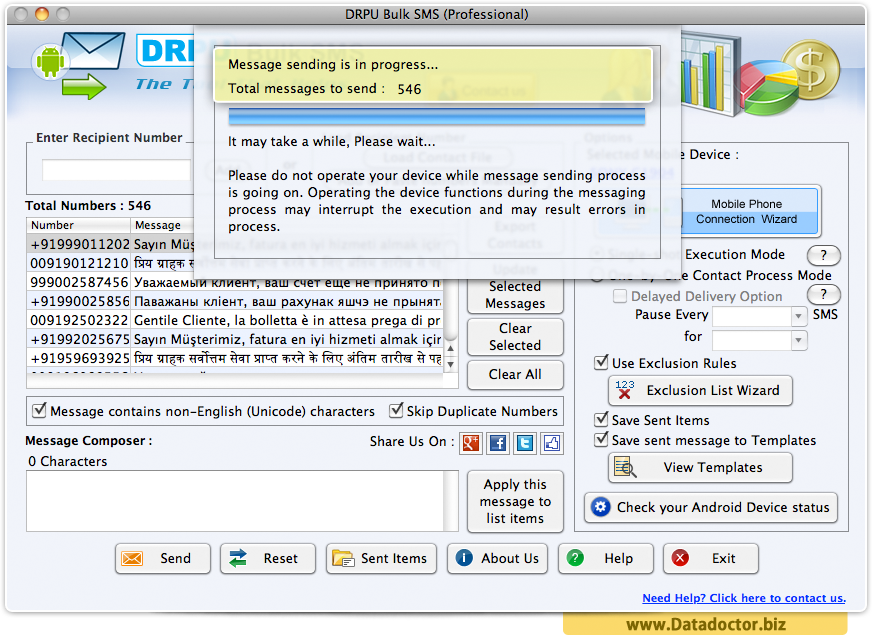The height and width of the screenshot is (635, 872).
Task: Select row with number +91959693925
Action: tap(235, 358)
